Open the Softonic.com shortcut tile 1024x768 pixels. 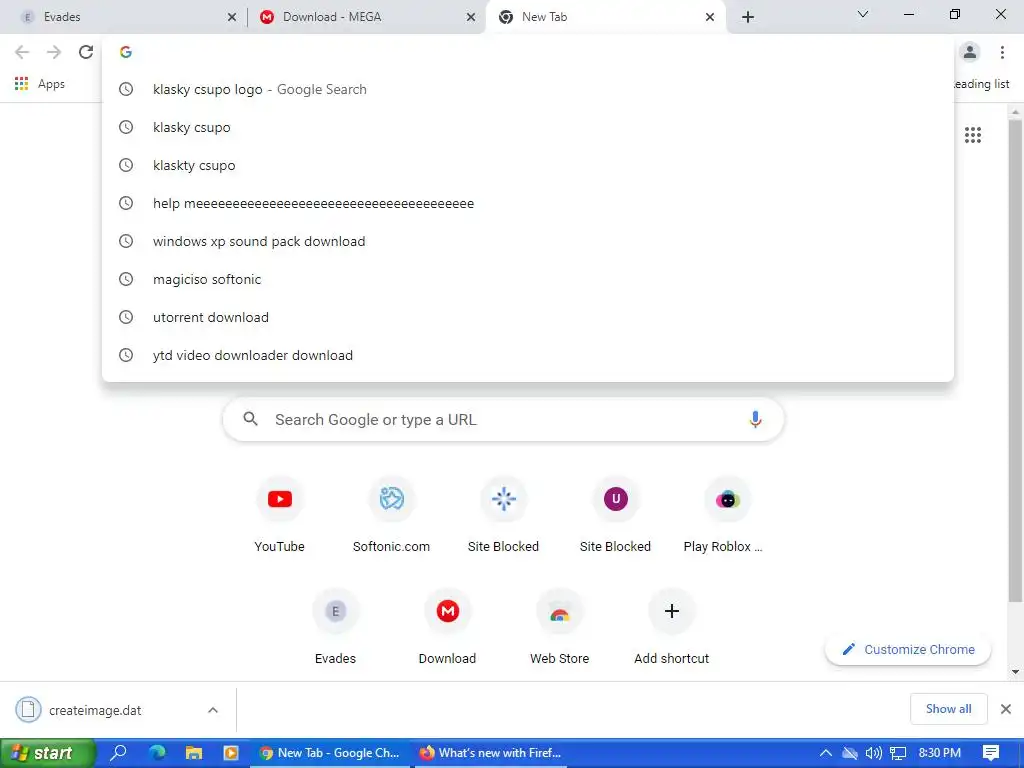coord(391,515)
